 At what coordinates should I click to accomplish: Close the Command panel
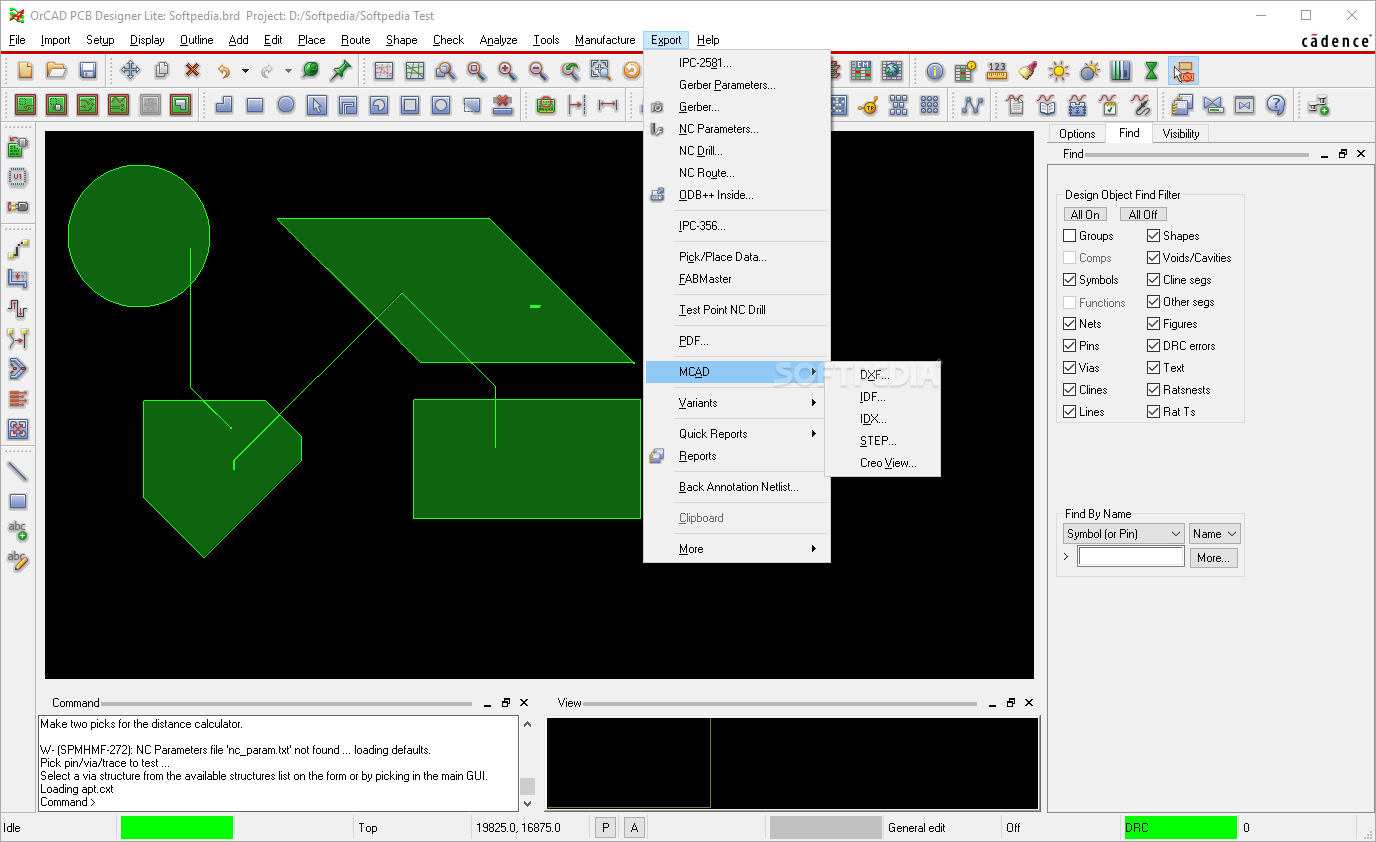[524, 703]
